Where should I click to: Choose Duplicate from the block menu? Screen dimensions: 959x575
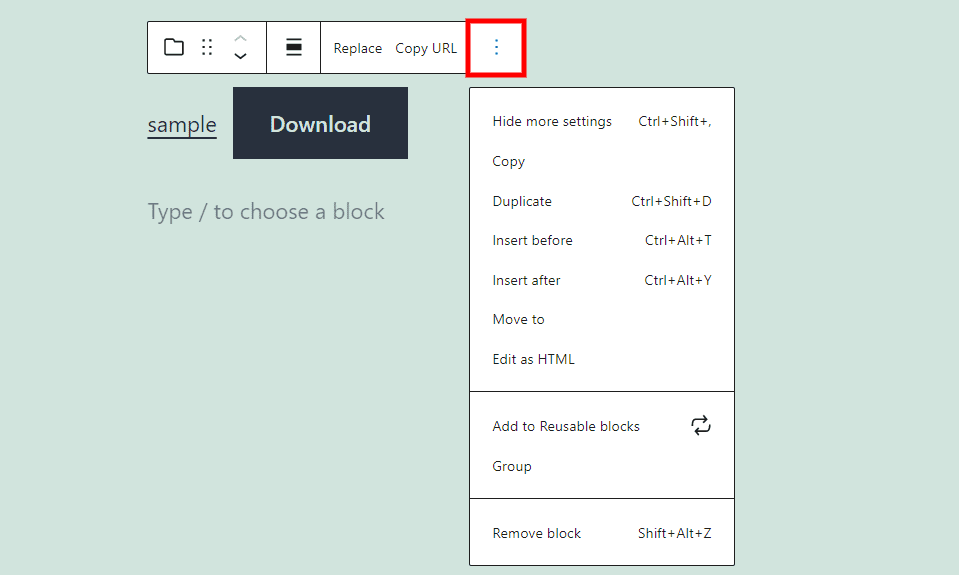602,201
